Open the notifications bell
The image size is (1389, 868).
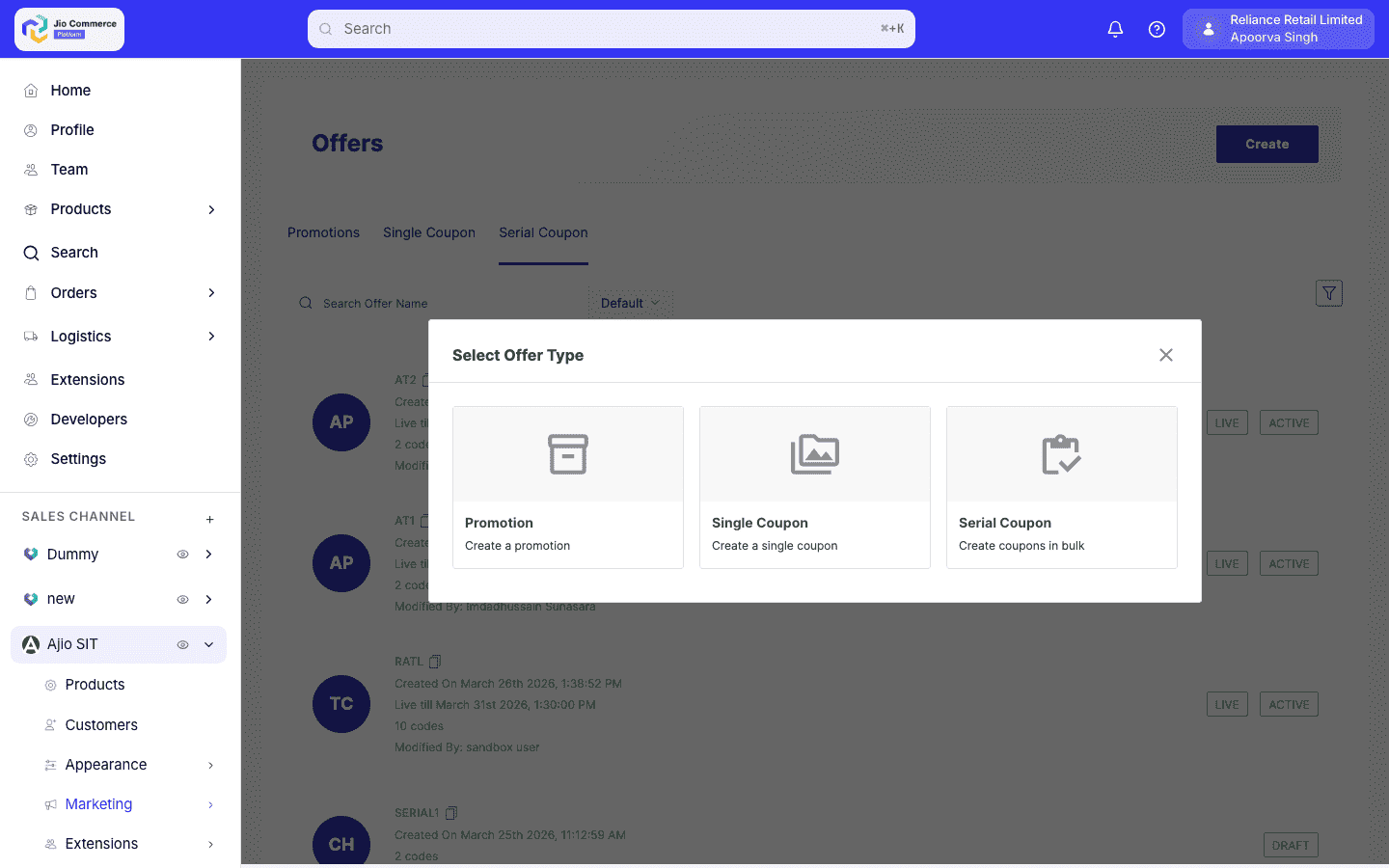[x=1115, y=29]
